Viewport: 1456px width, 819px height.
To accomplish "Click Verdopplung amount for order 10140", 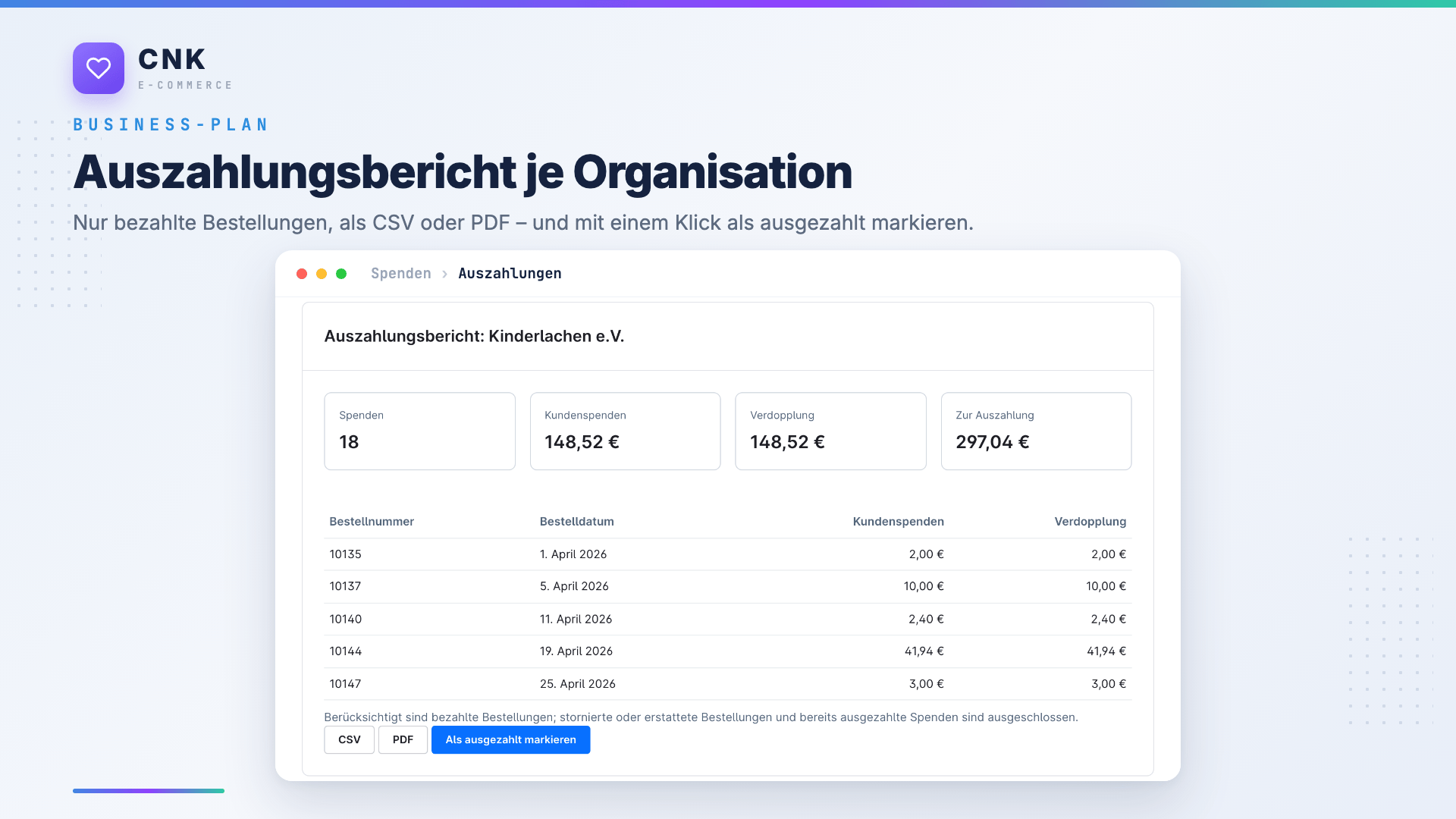I will (x=1109, y=620).
